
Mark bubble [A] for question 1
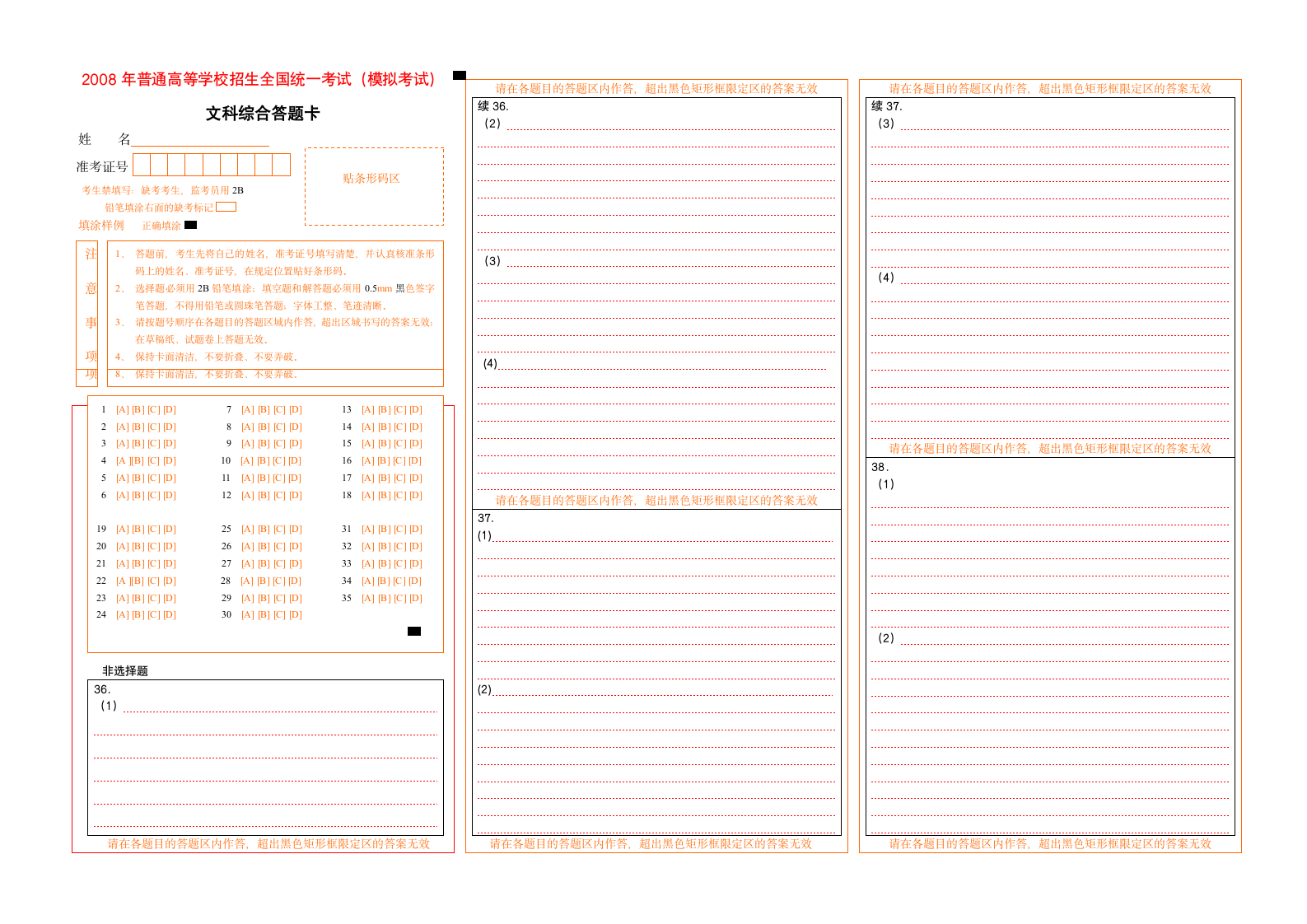[122, 409]
